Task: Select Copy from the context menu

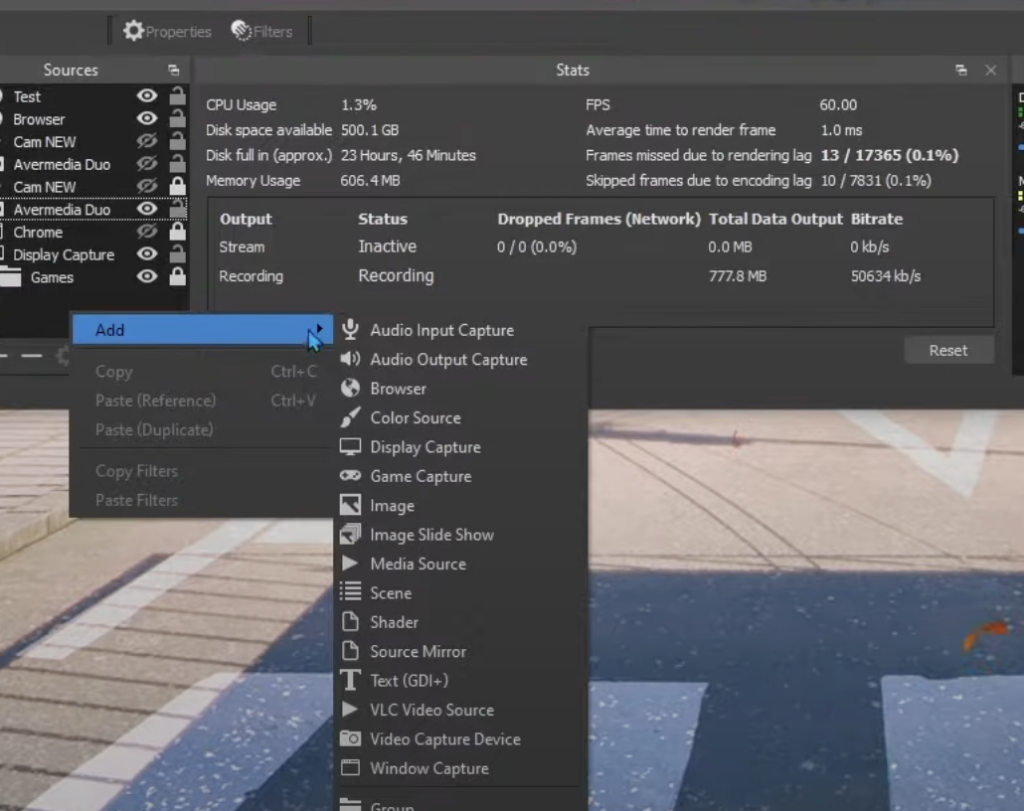Action: tap(113, 371)
